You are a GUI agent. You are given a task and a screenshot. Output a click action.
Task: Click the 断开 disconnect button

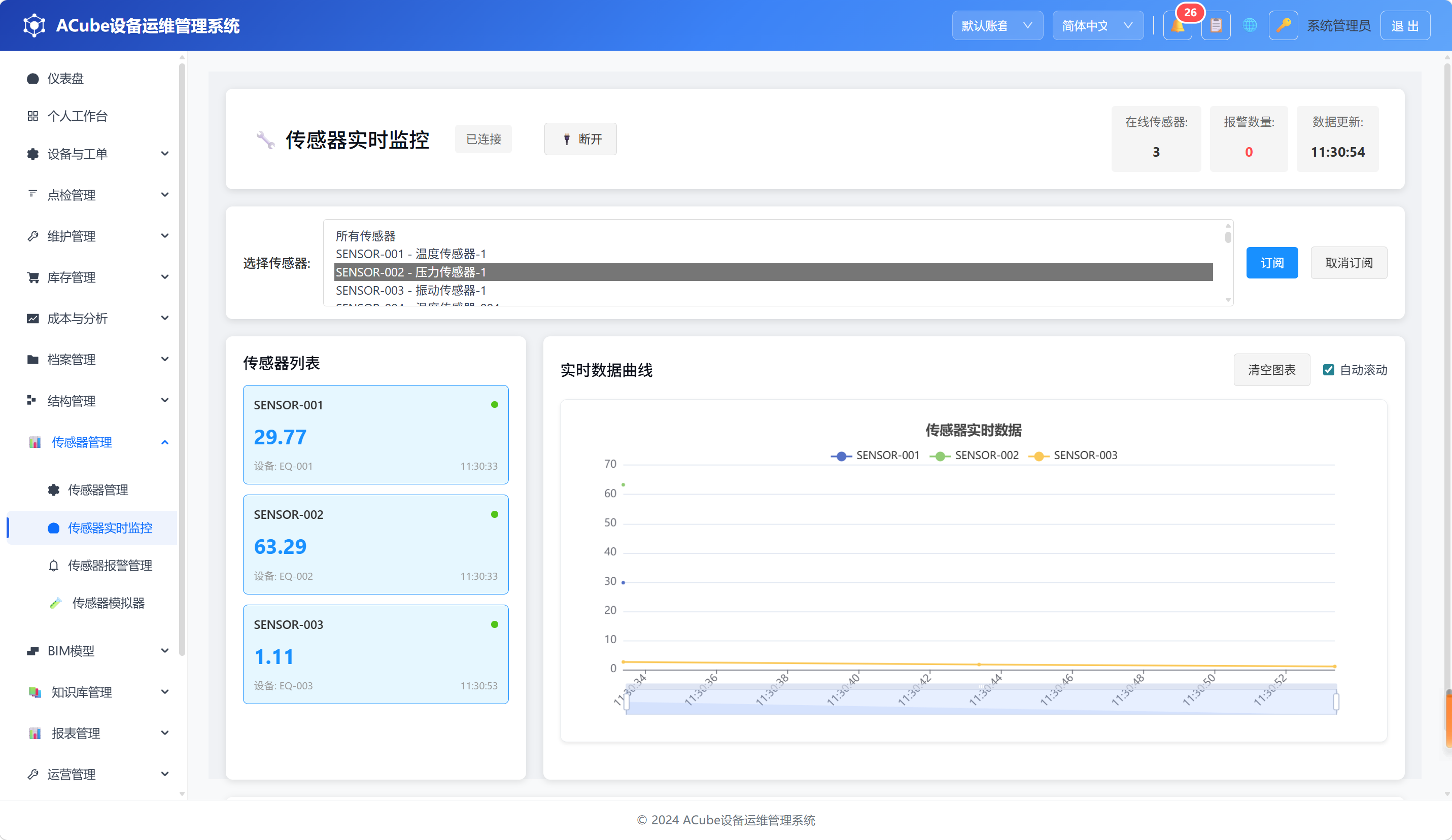[x=580, y=139]
